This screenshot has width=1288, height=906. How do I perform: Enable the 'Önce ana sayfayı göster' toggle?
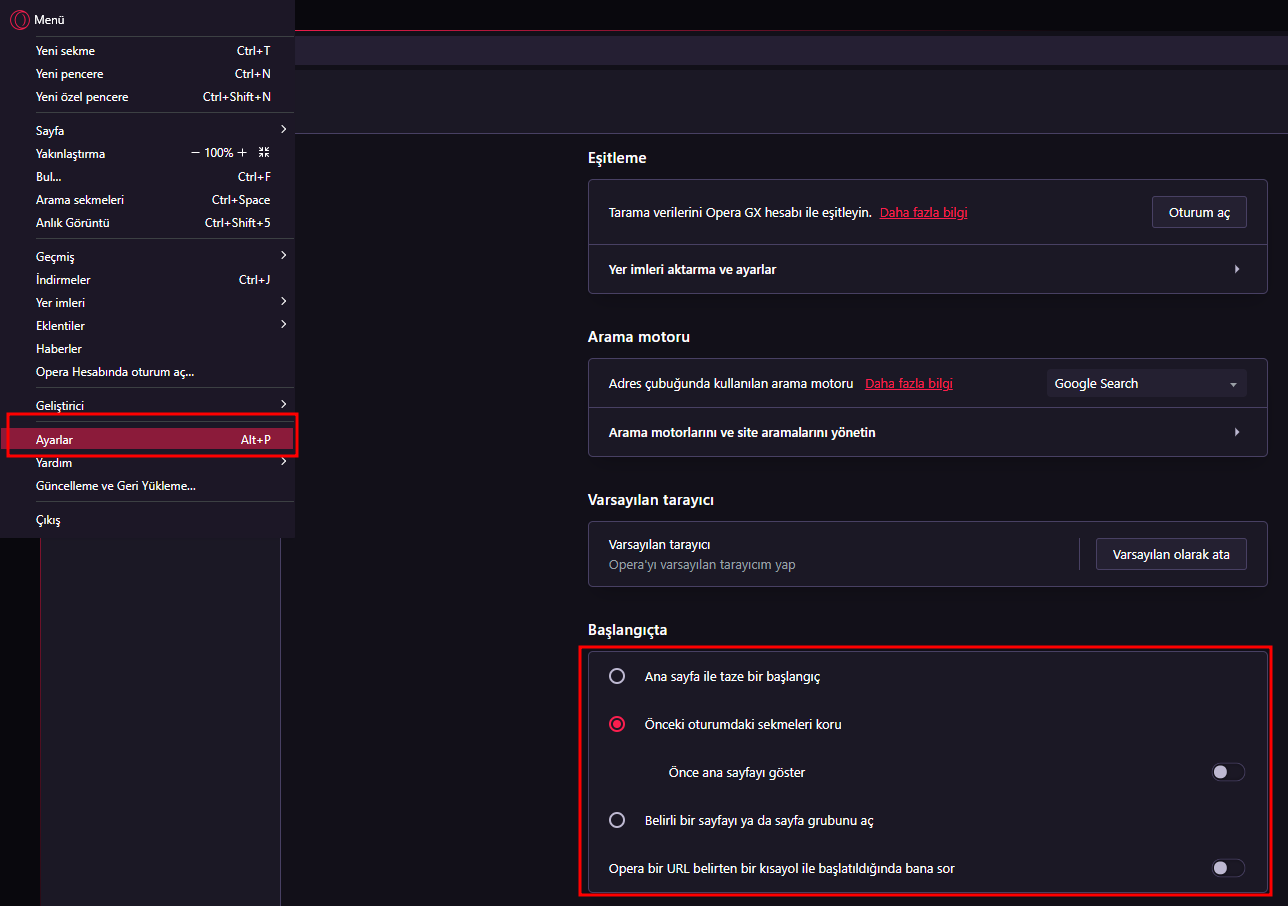[x=1228, y=772]
